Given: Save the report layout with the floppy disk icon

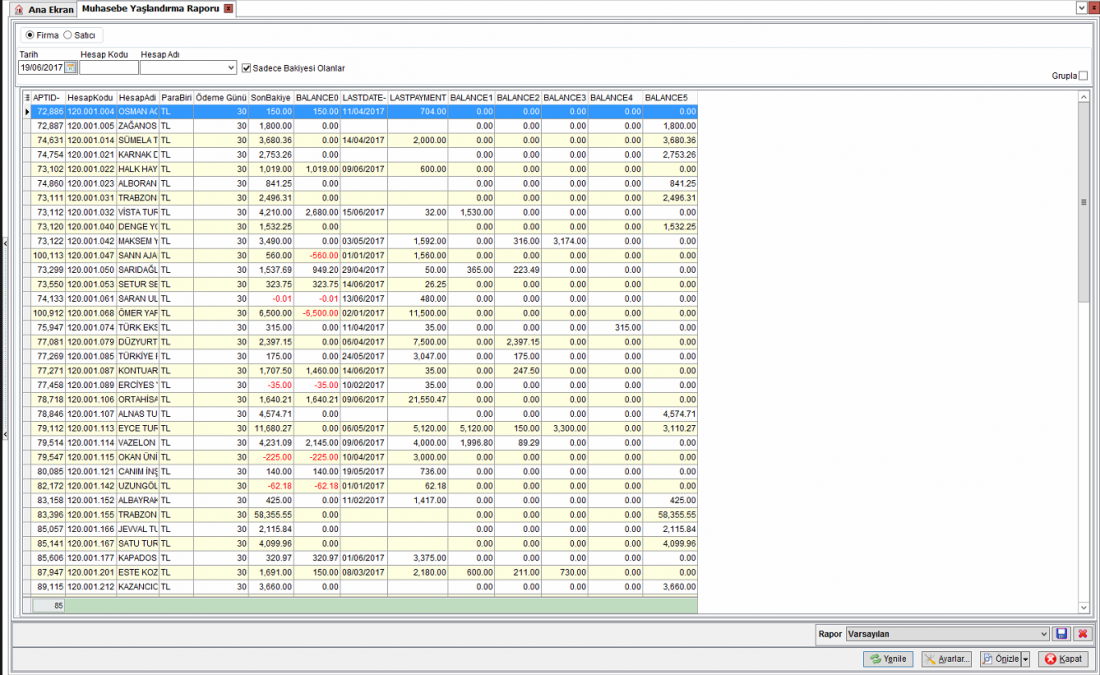Looking at the screenshot, I should click(1061, 634).
